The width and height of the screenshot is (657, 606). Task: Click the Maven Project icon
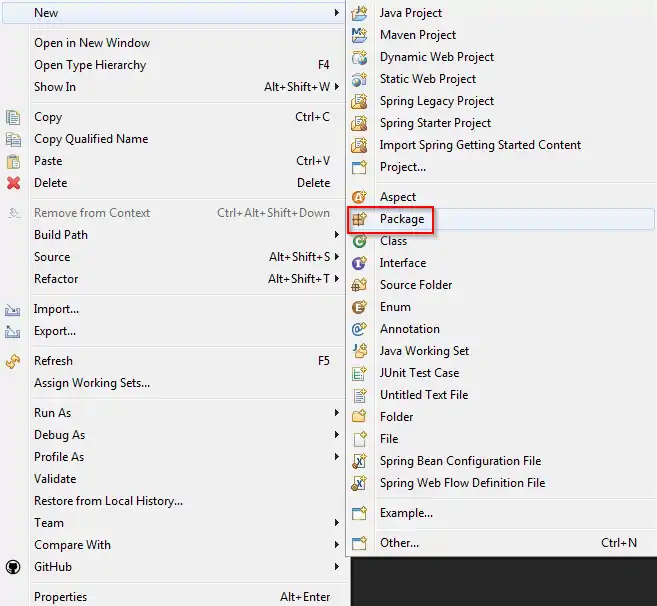359,35
